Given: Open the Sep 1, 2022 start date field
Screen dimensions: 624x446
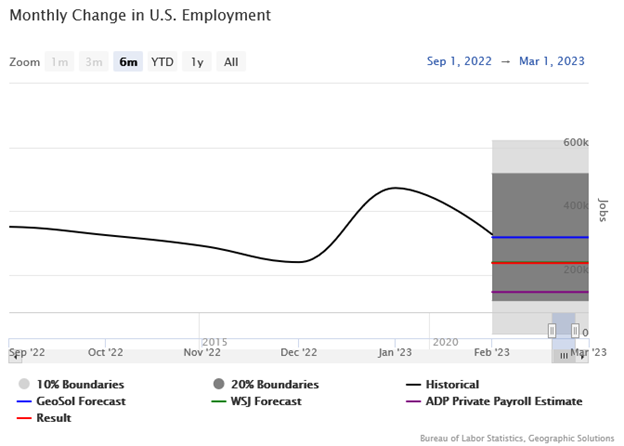Looking at the screenshot, I should 459,62.
